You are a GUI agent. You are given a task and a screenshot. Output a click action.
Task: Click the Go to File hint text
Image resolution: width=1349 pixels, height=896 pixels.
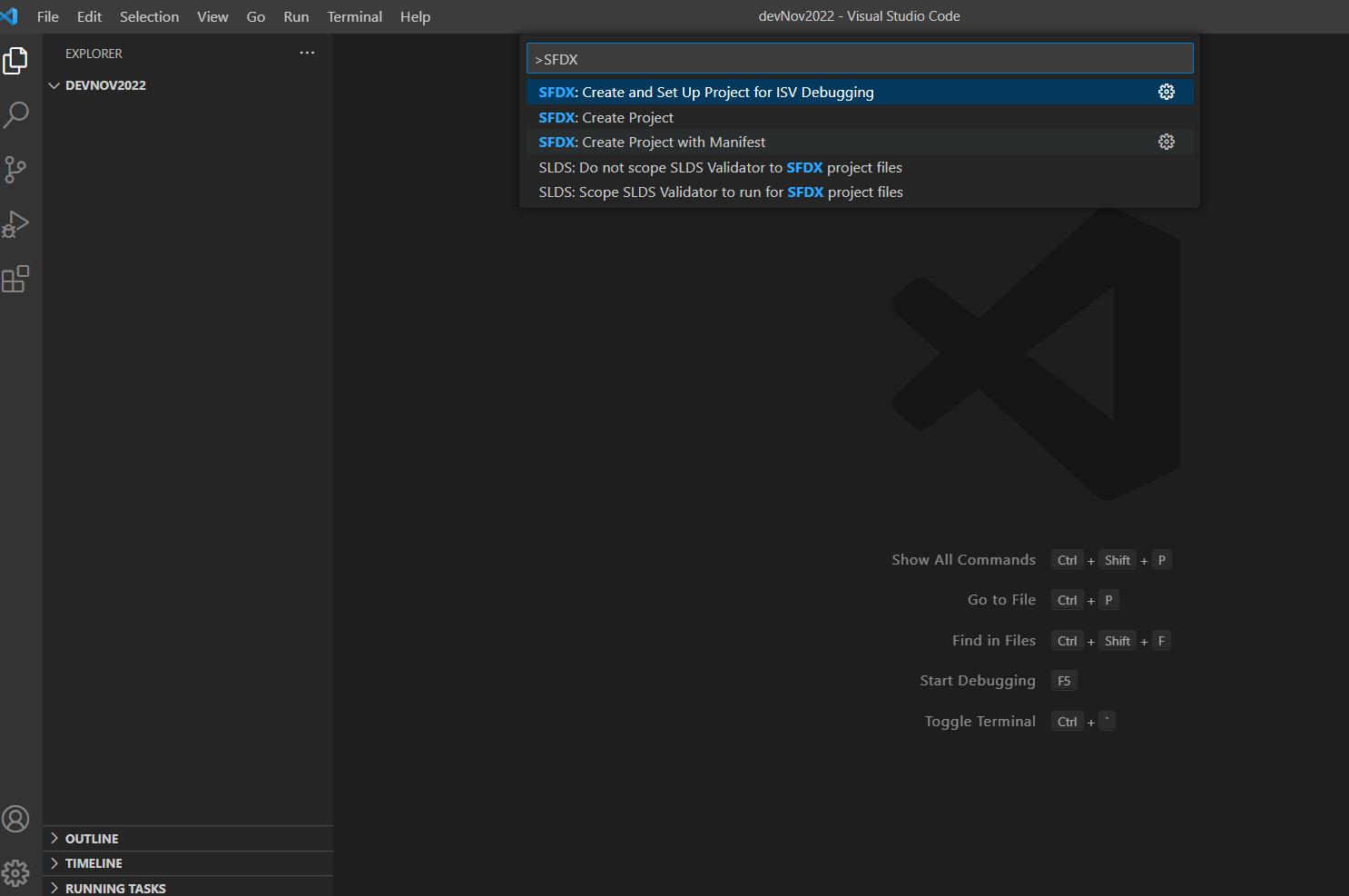[x=1001, y=599]
